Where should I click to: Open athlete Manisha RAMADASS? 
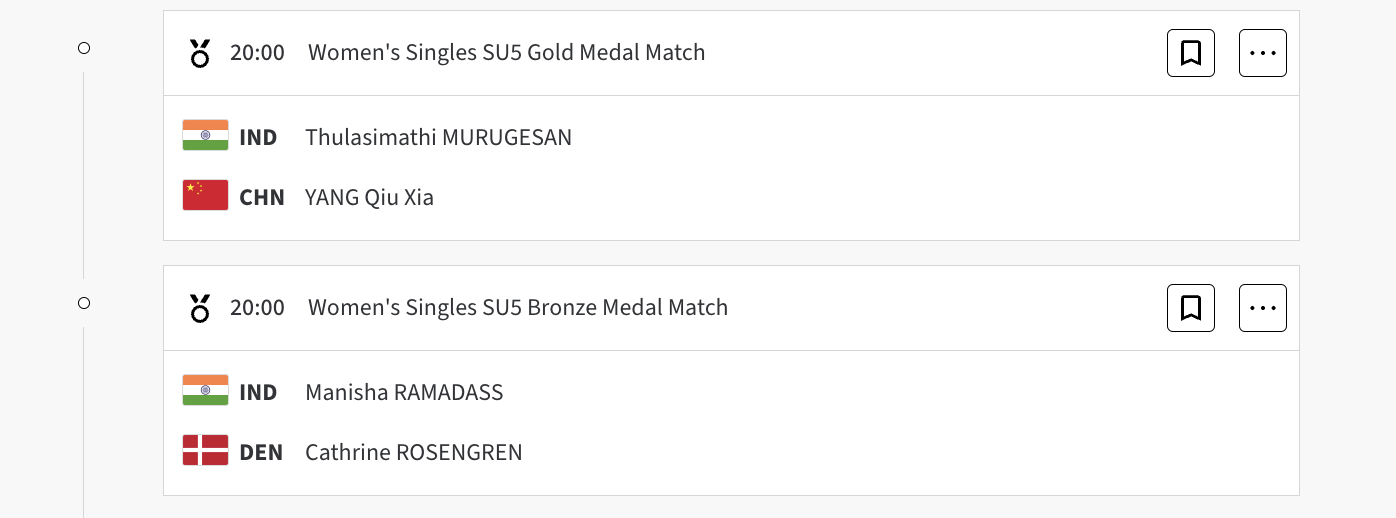404,392
